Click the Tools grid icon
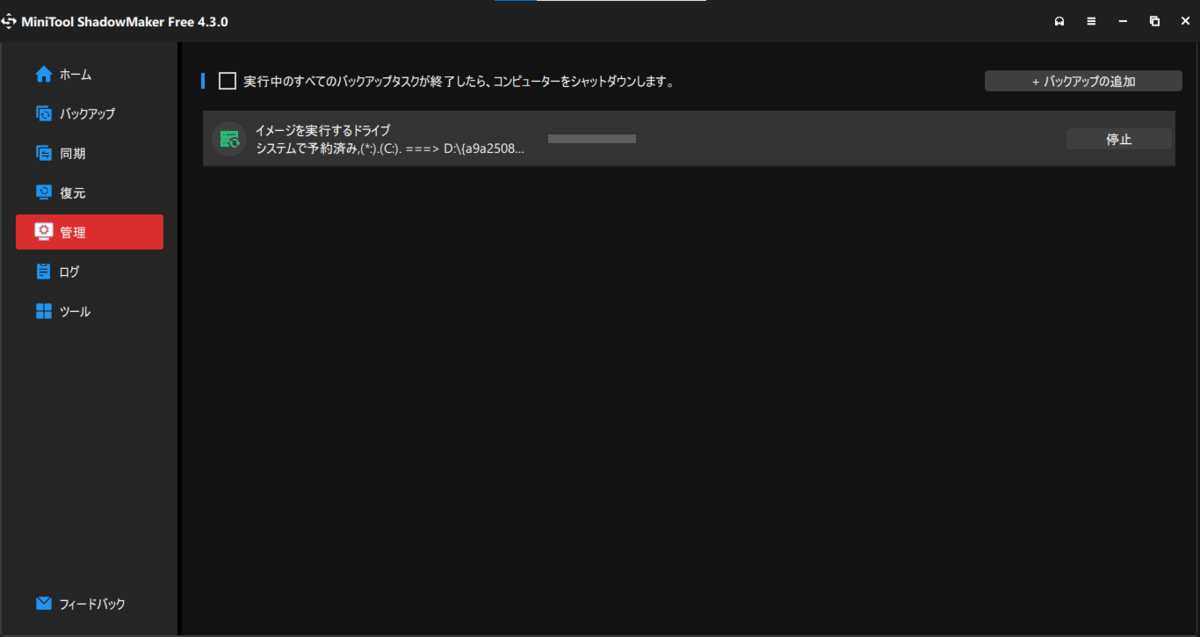 pyautogui.click(x=44, y=311)
